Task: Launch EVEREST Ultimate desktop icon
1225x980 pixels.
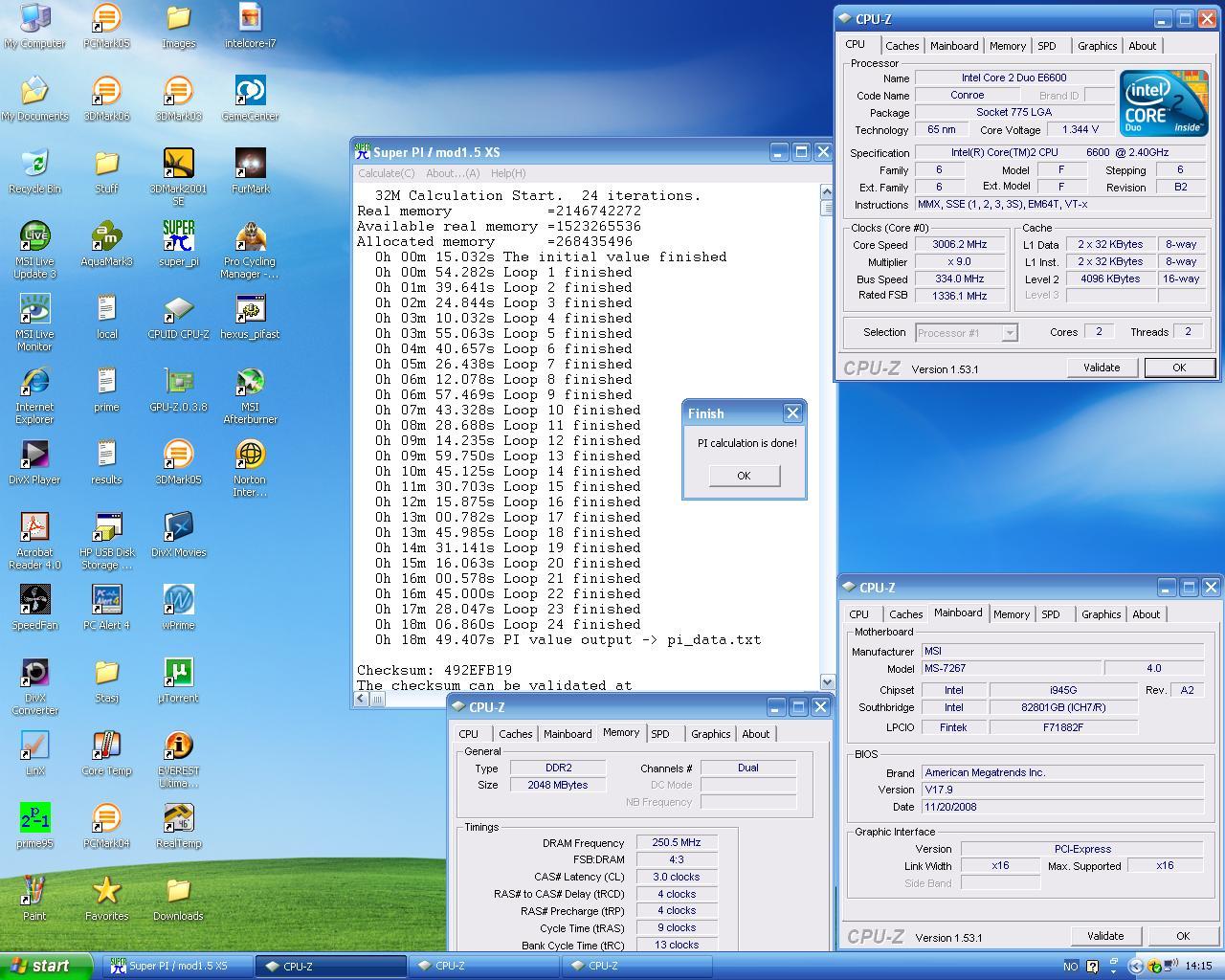Action: [x=178, y=759]
